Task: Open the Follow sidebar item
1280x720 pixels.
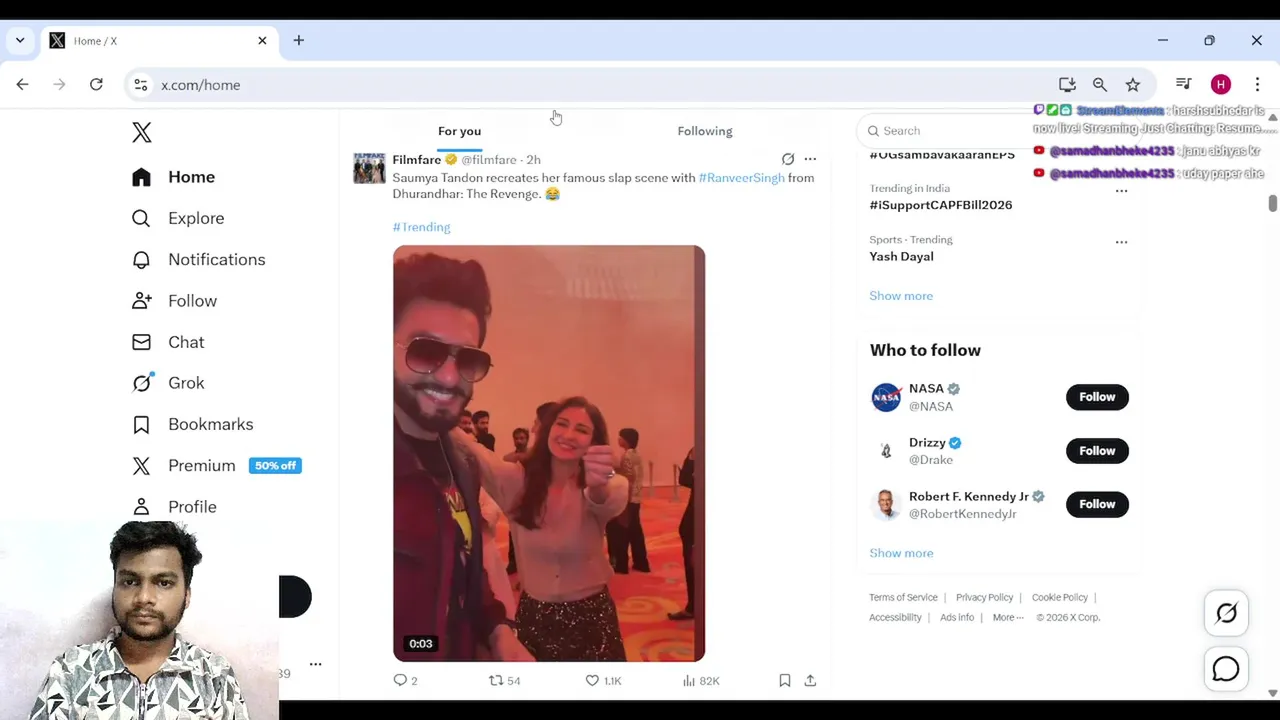Action: tap(175, 301)
